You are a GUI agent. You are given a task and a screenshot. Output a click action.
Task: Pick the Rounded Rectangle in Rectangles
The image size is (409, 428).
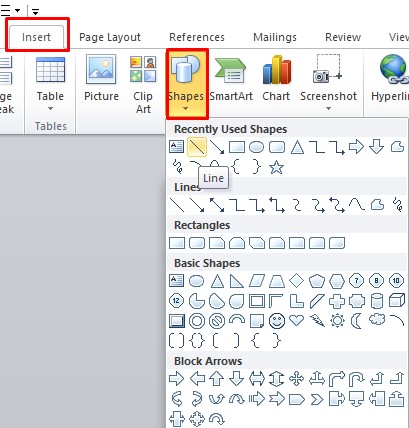(197, 243)
